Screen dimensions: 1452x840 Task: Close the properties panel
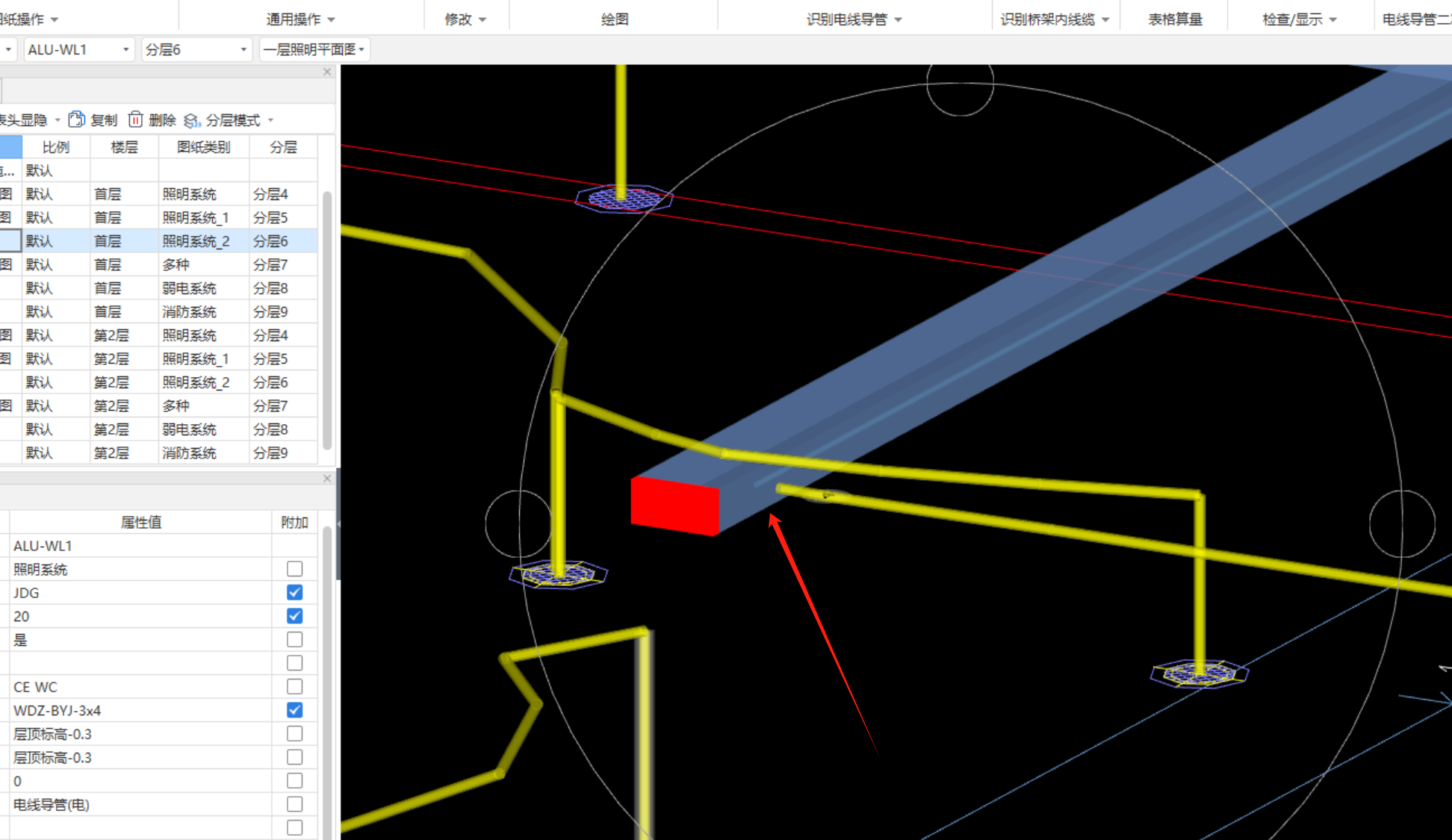coord(327,478)
